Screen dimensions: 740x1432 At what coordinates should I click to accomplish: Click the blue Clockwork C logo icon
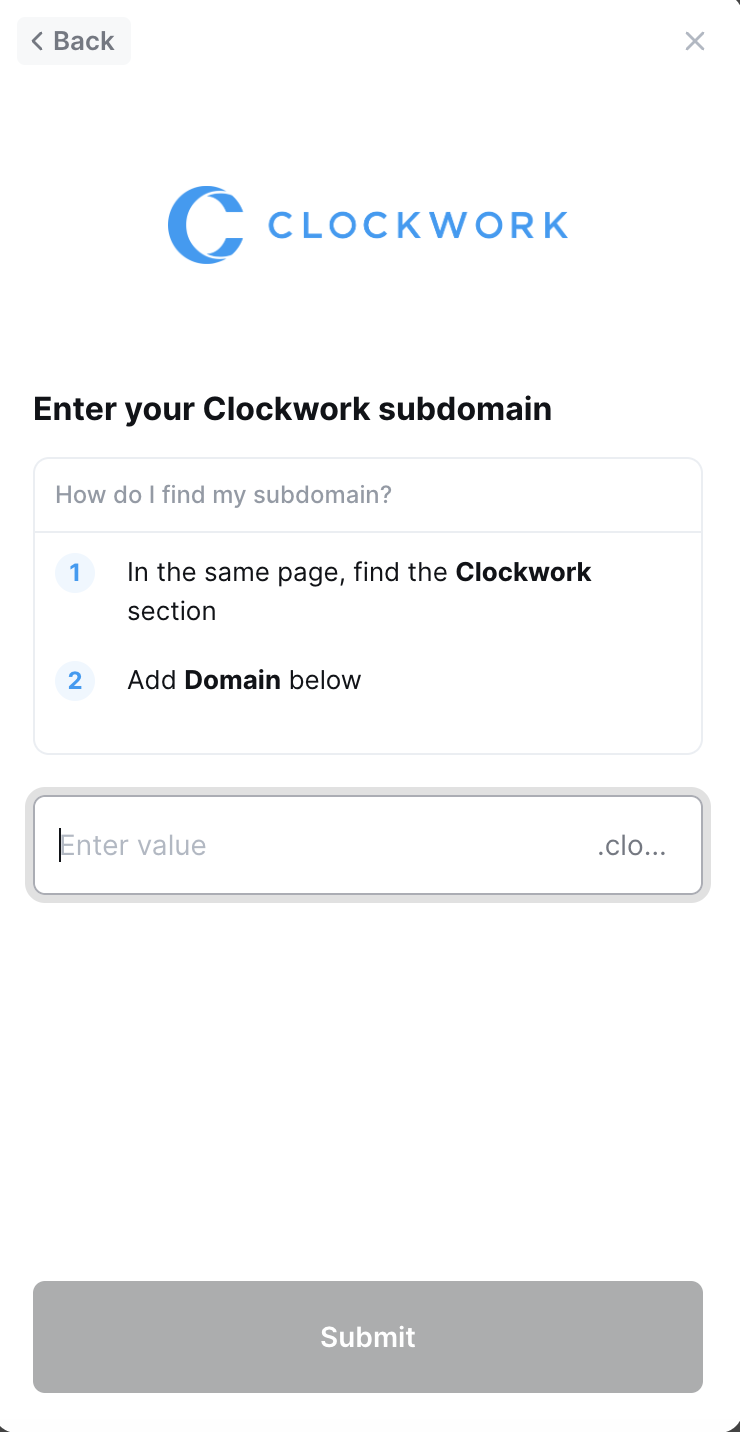pos(205,225)
